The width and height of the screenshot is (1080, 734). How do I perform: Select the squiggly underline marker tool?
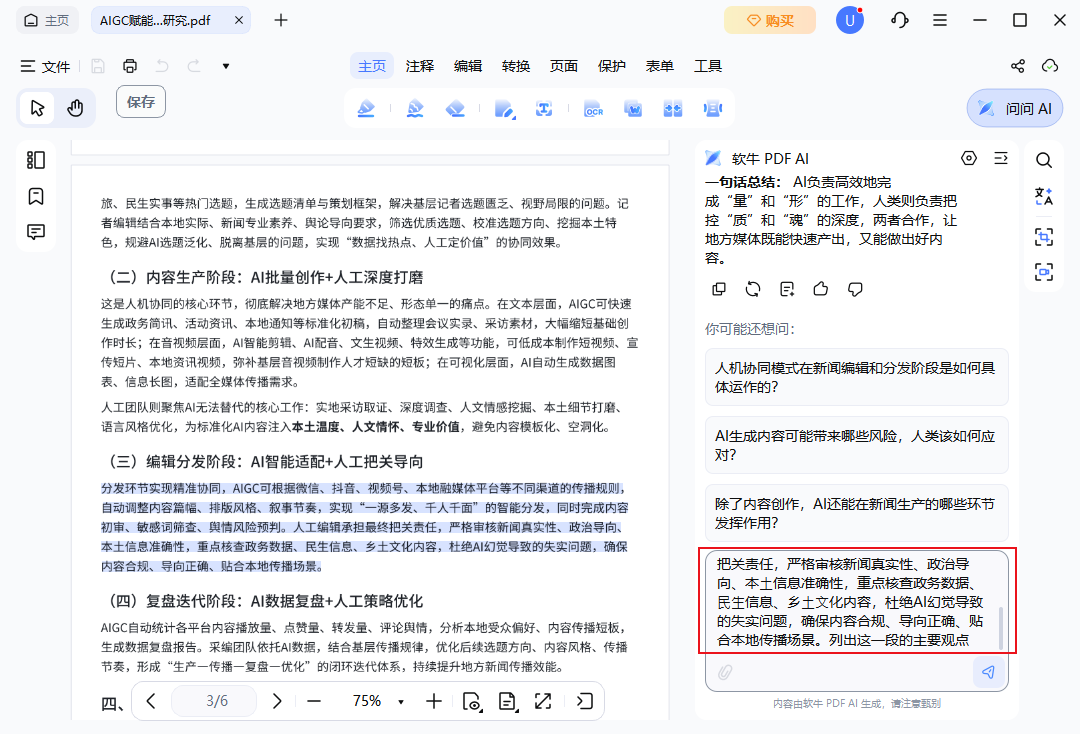pos(415,109)
